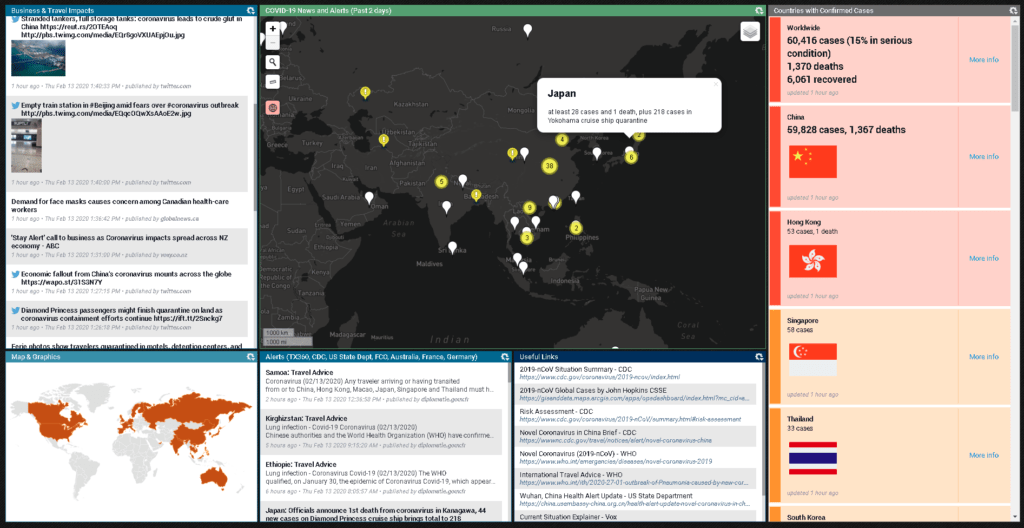
Task: Open More info for Worldwide cases
Action: (x=983, y=60)
